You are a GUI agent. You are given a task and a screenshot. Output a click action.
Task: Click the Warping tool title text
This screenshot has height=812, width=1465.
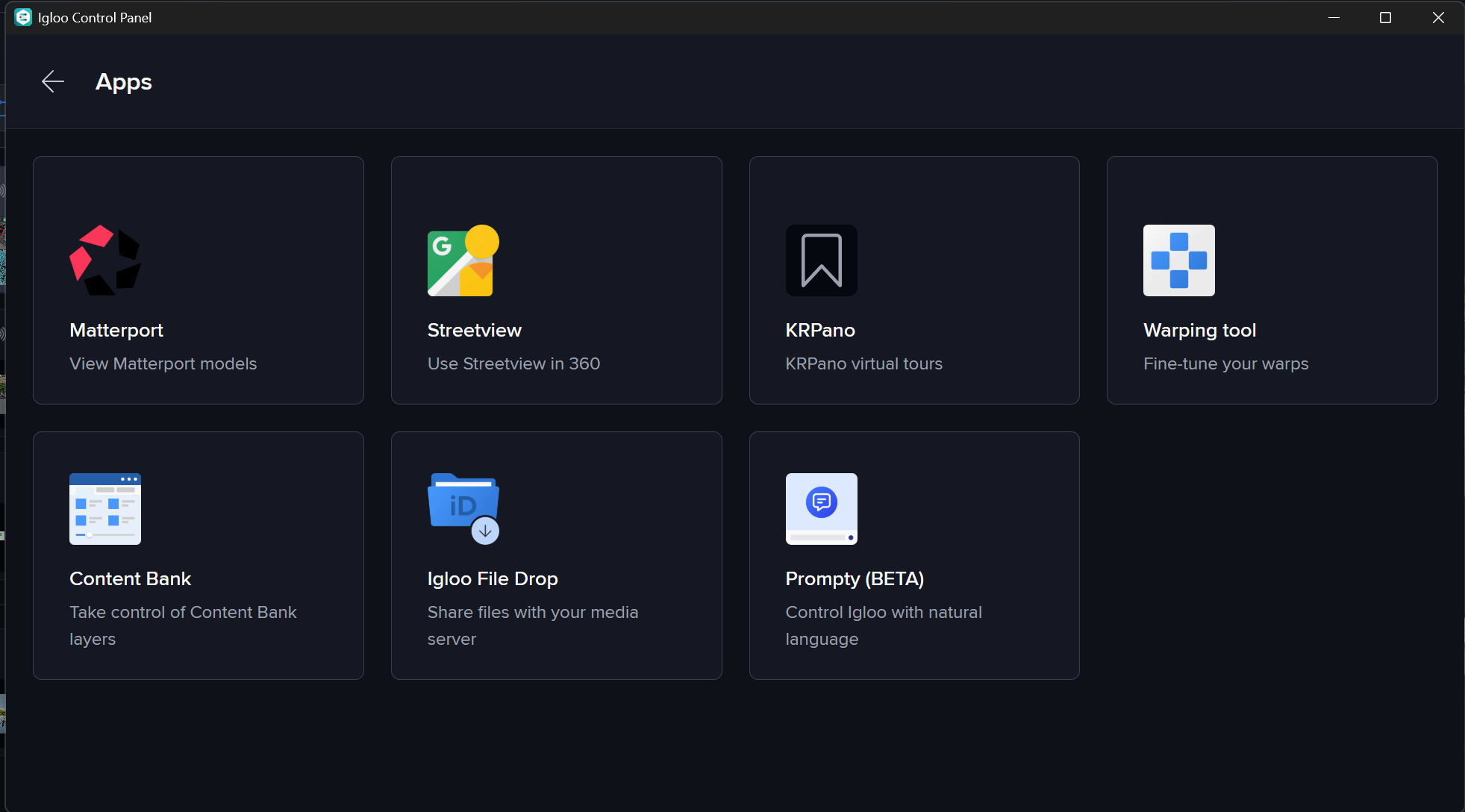click(1199, 330)
